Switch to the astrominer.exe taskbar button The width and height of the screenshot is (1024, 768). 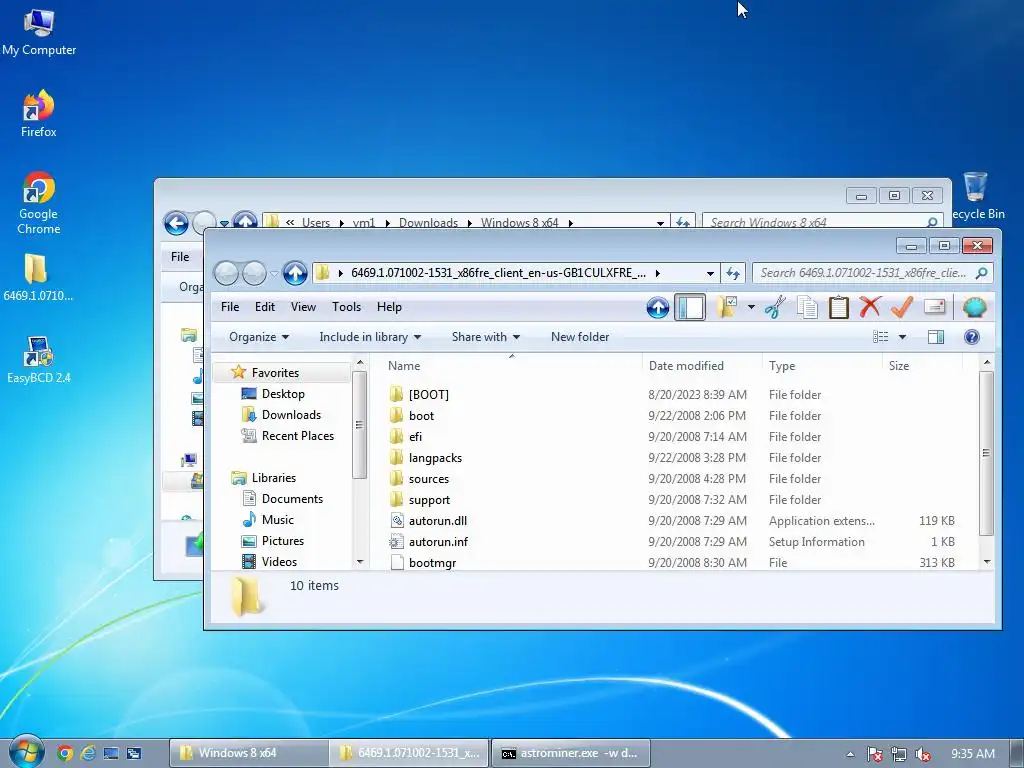[571, 753]
